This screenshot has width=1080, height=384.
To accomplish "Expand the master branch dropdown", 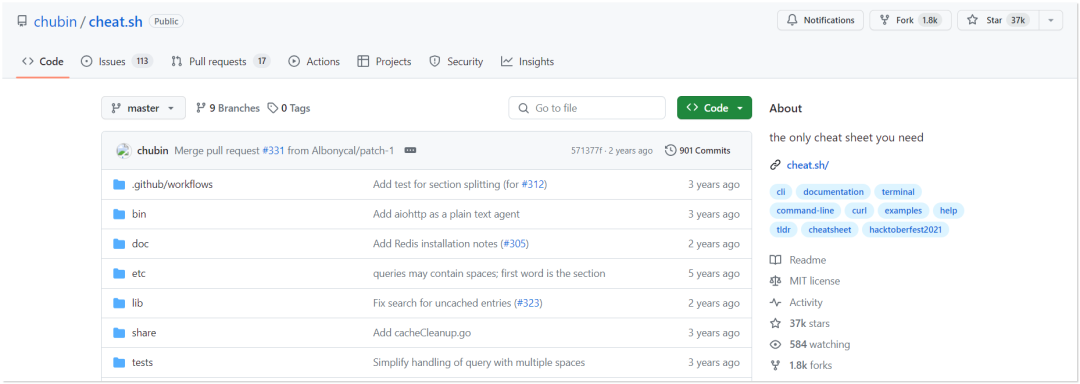I will (143, 108).
